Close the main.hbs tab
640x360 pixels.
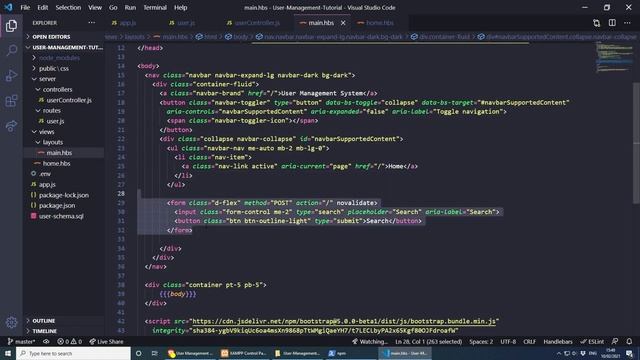tap(343, 23)
